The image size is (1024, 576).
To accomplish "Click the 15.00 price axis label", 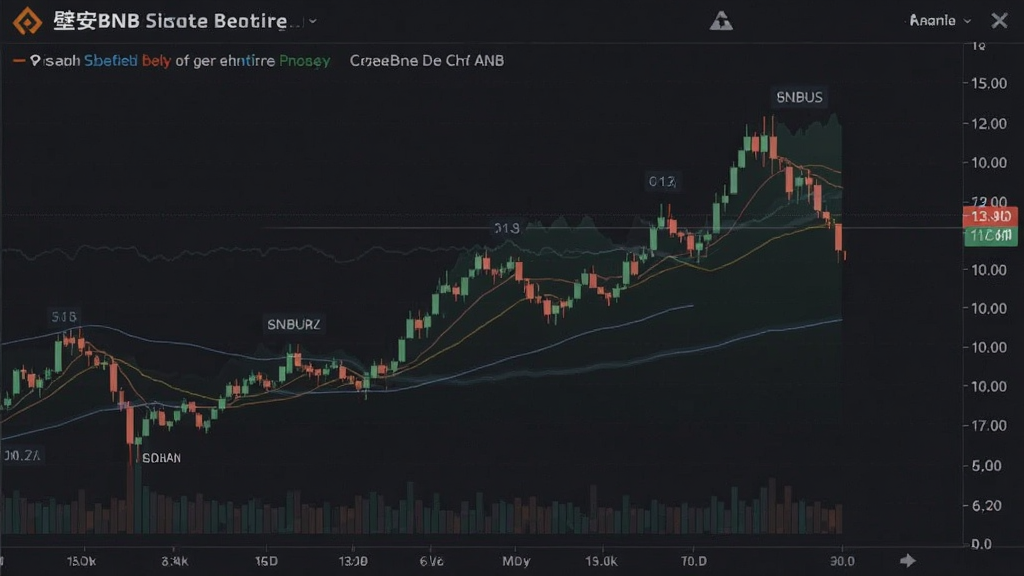I will coord(989,84).
